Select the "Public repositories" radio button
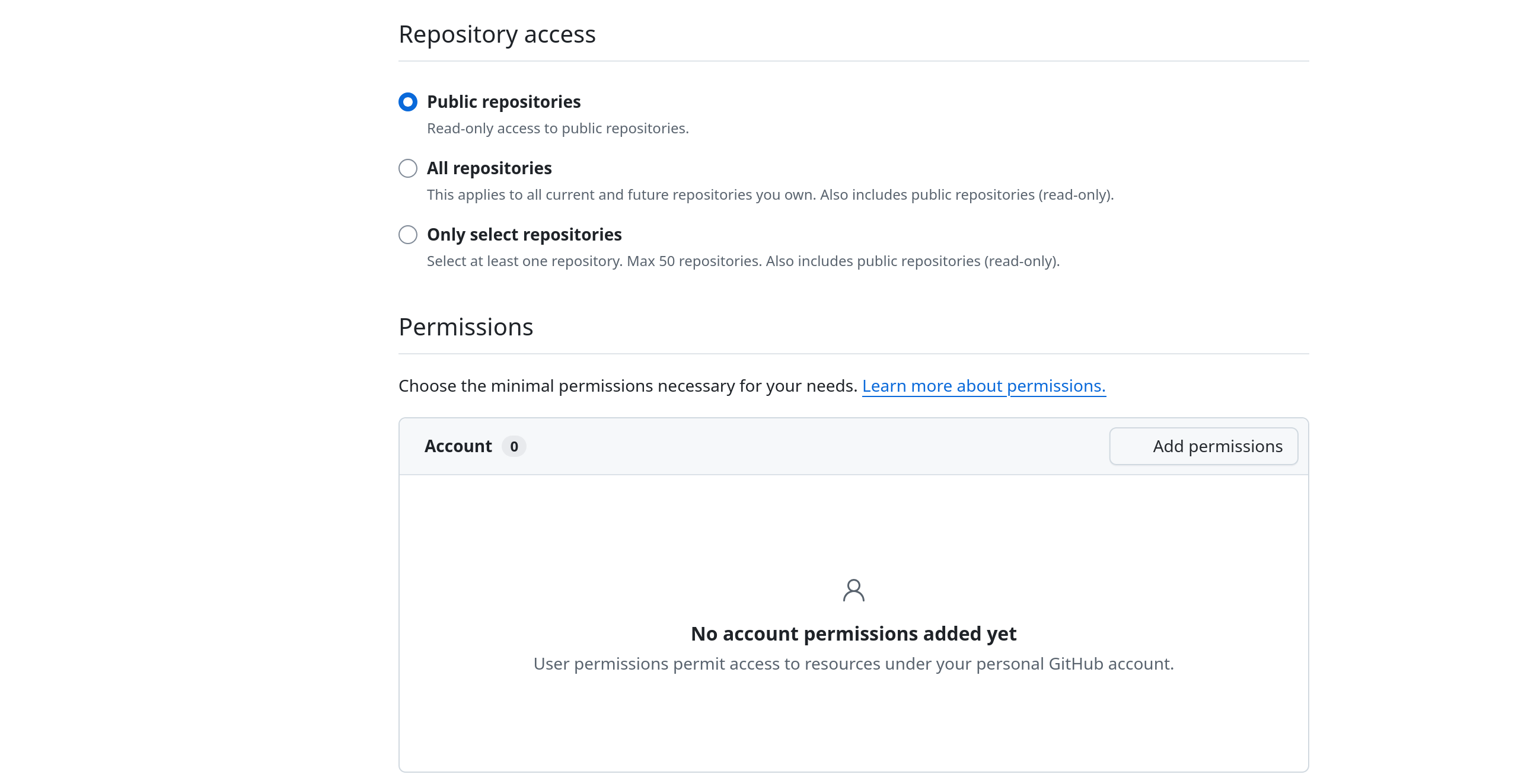This screenshot has height=784, width=1518. coord(408,102)
